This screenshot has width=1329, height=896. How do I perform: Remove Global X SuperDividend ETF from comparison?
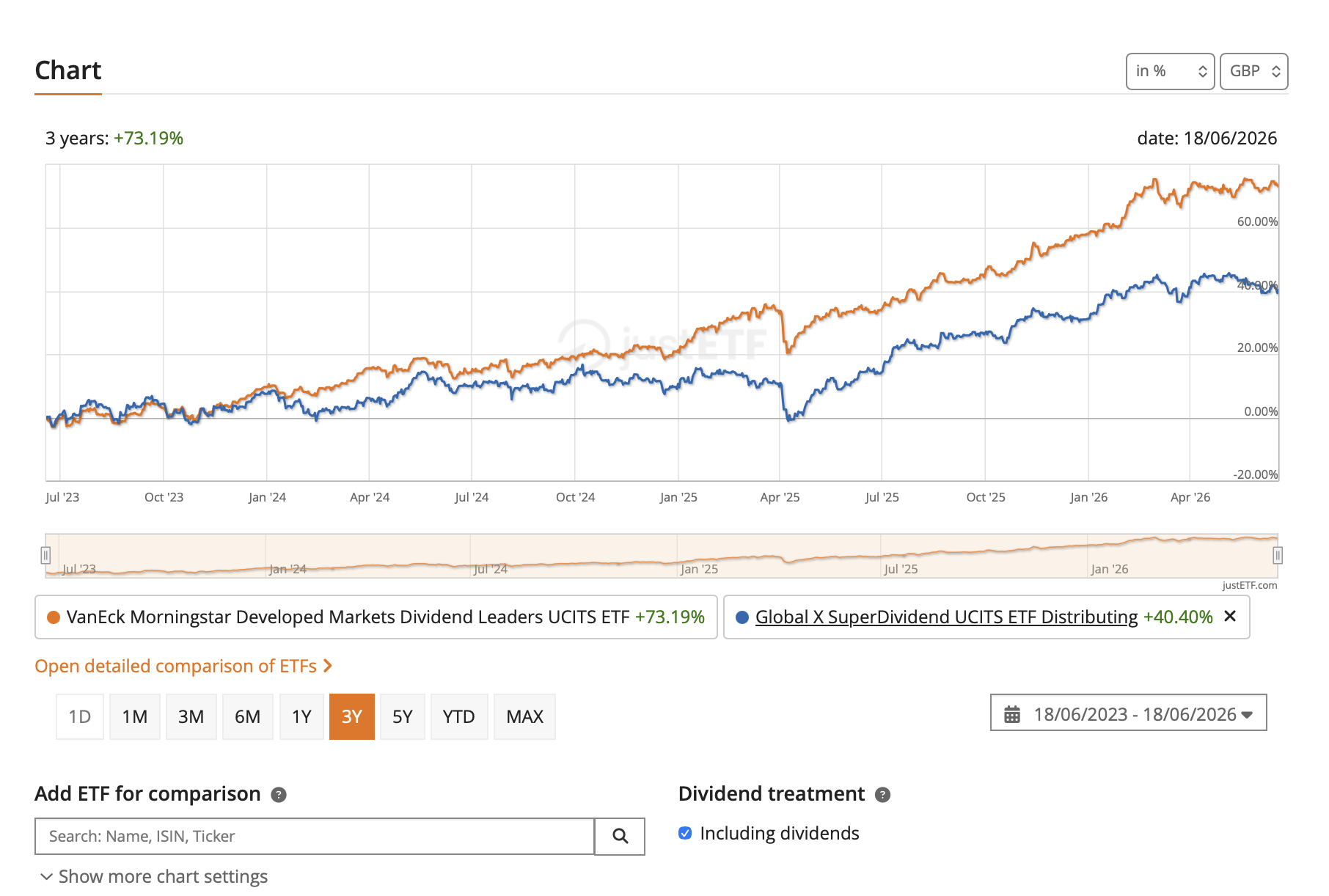1230,617
